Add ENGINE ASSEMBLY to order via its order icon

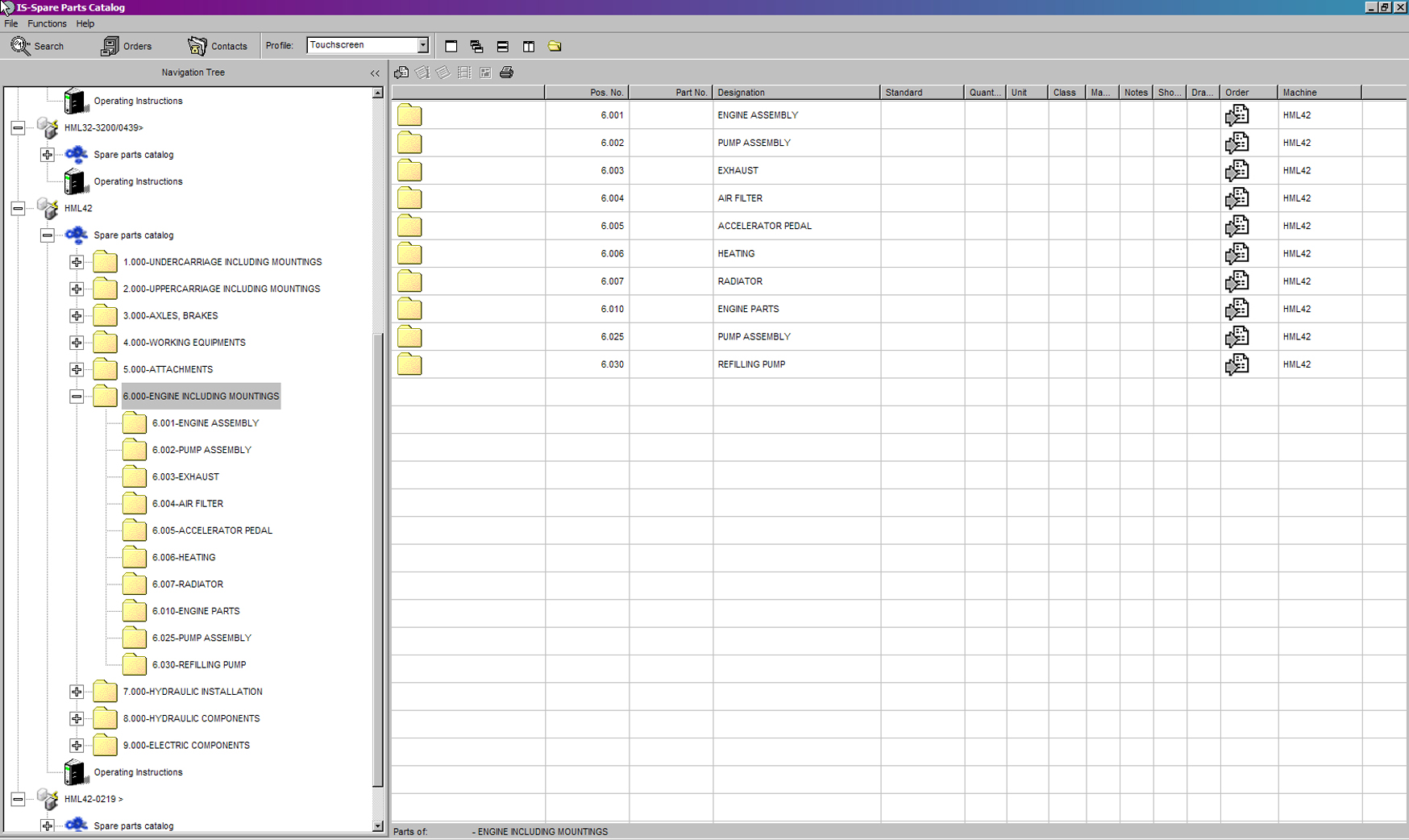tap(1237, 115)
